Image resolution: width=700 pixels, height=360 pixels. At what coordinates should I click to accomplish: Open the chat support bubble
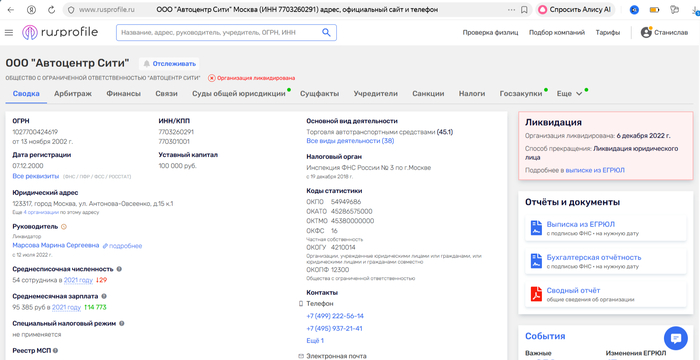pyautogui.click(x=676, y=338)
